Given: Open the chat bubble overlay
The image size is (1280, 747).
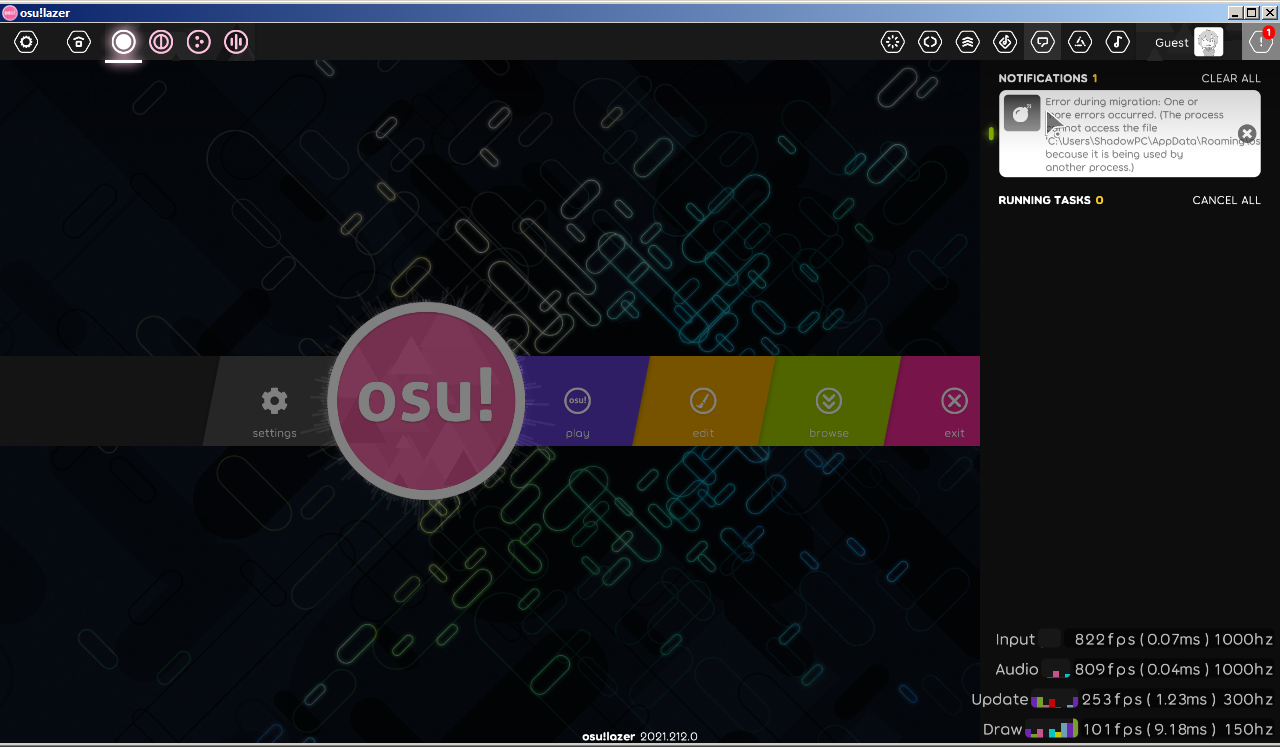Looking at the screenshot, I should click(x=1043, y=42).
